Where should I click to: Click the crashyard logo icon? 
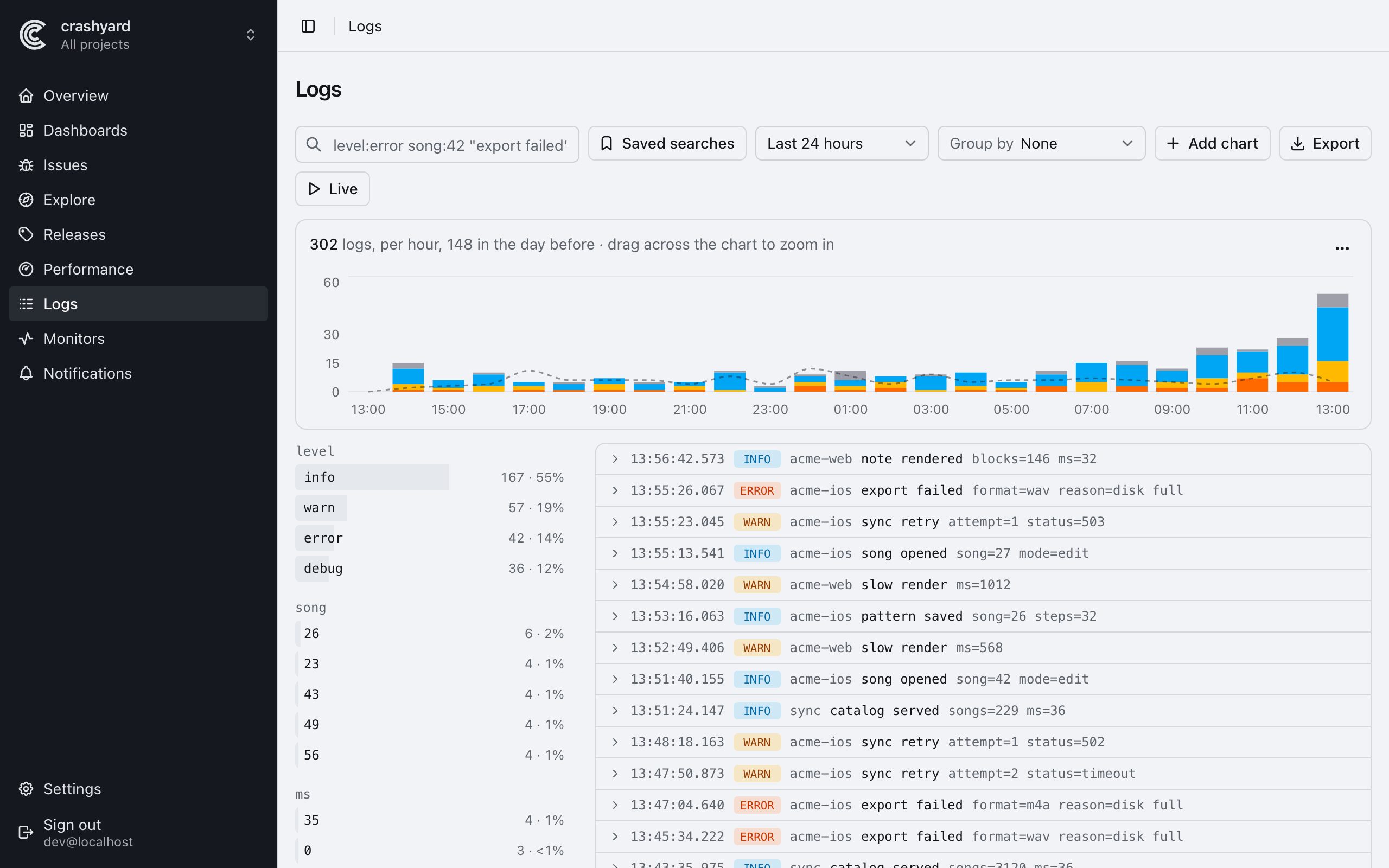coord(33,35)
